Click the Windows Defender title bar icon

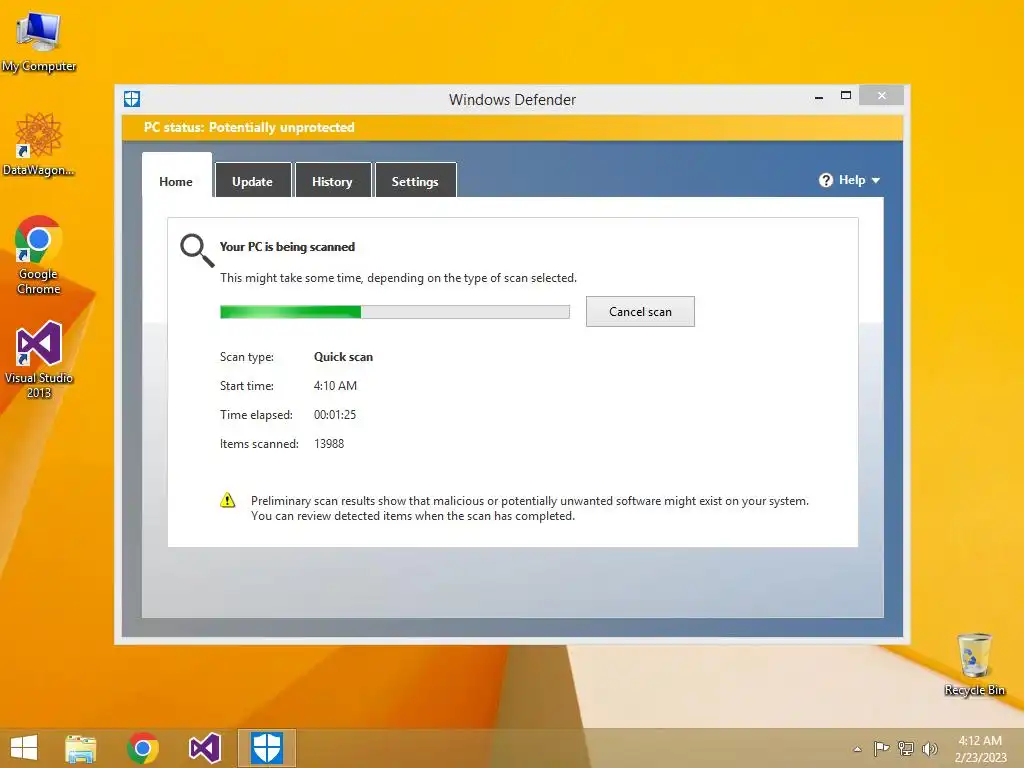tap(132, 99)
